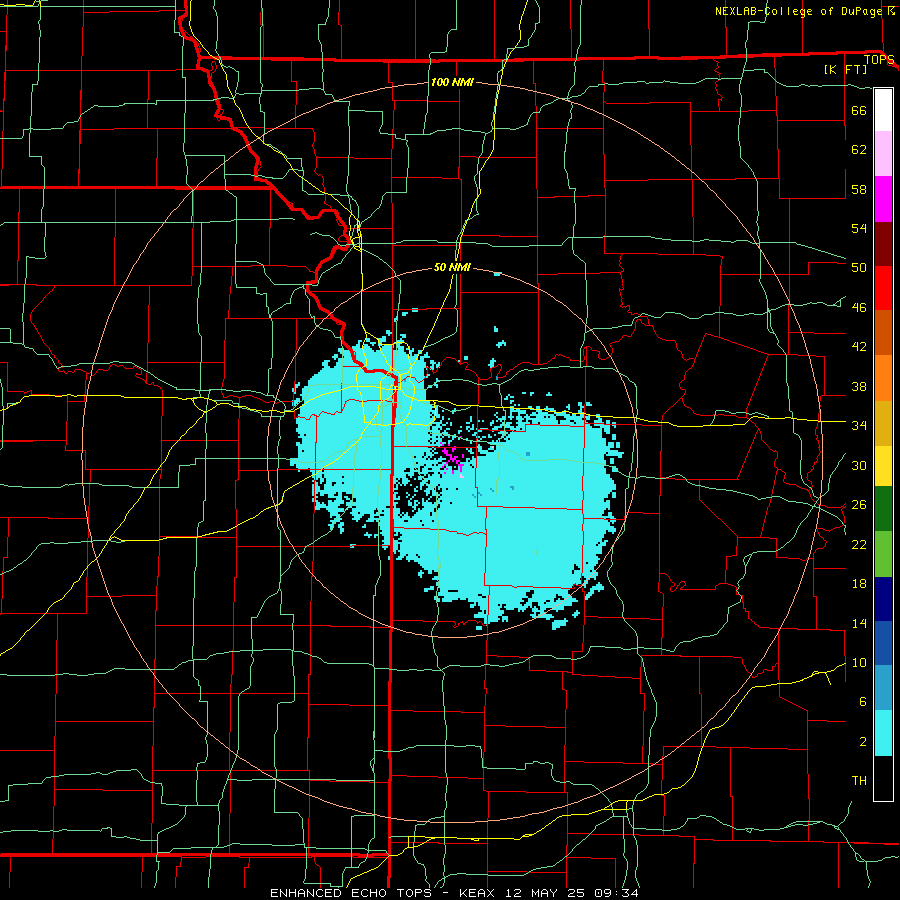Click the [K FT] units label
The image size is (900, 900).
845,69
